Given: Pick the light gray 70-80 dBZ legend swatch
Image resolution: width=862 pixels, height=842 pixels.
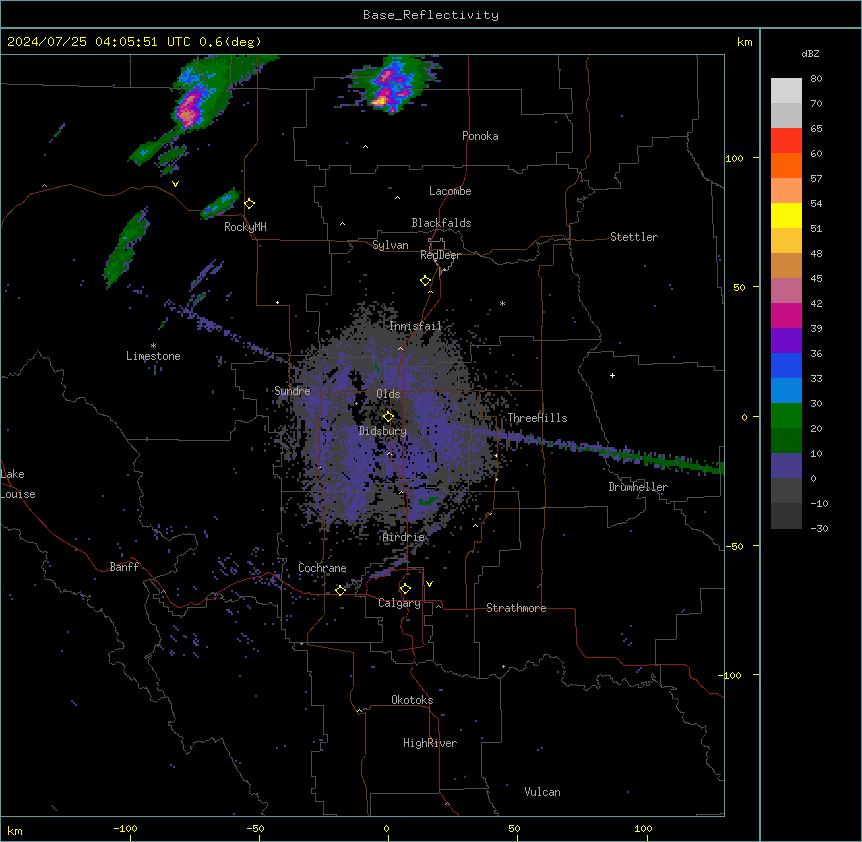Looking at the screenshot, I should [786, 91].
